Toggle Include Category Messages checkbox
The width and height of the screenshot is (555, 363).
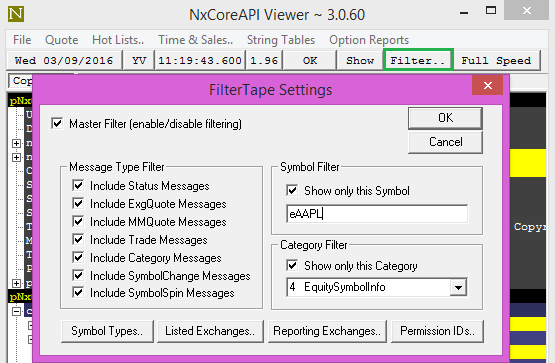(x=78, y=258)
